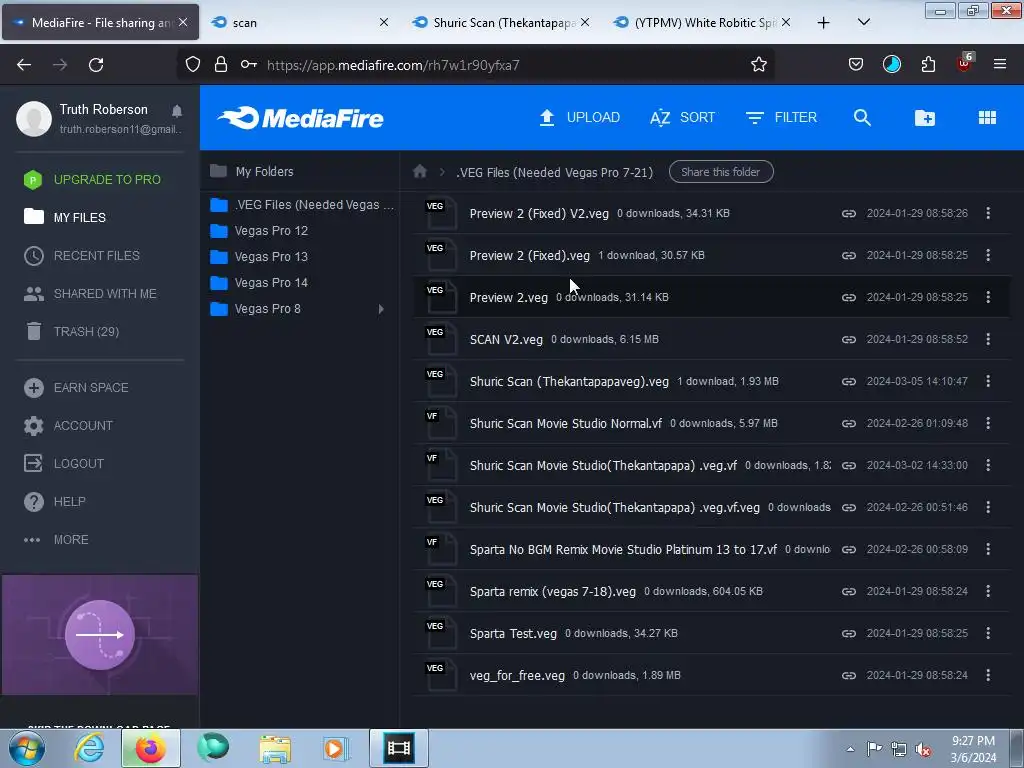Copy link icon for Preview 2 (Fixed) V2.veg
The width and height of the screenshot is (1024, 768).
click(x=848, y=214)
